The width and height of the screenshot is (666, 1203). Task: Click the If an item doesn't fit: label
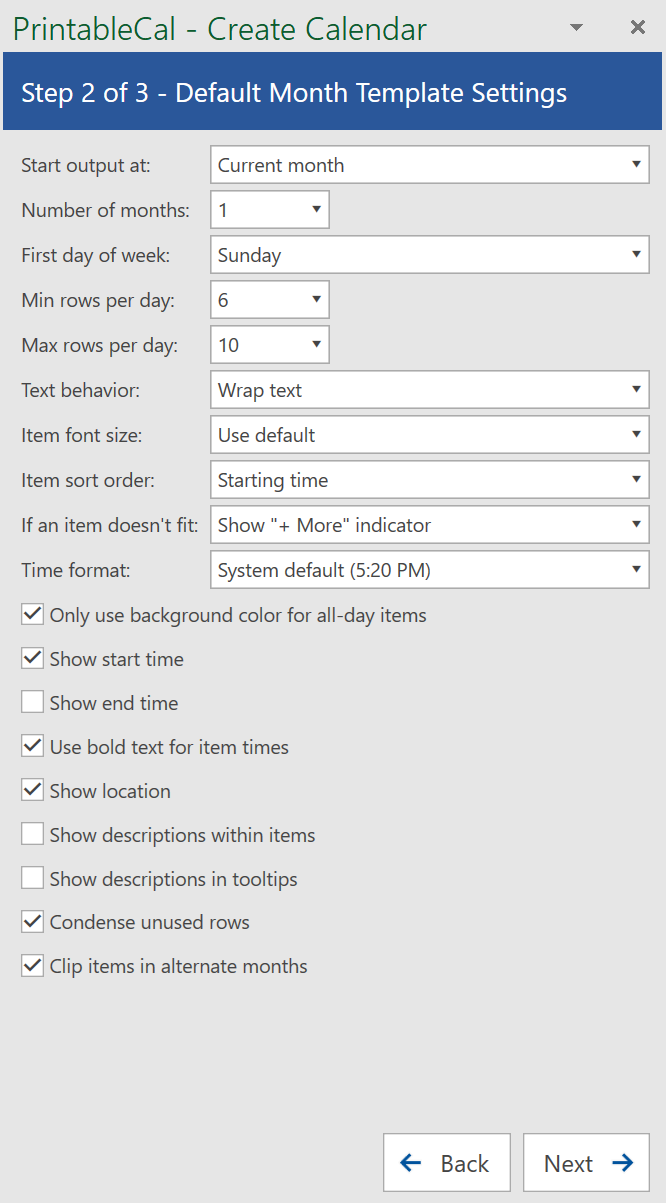pyautogui.click(x=110, y=525)
